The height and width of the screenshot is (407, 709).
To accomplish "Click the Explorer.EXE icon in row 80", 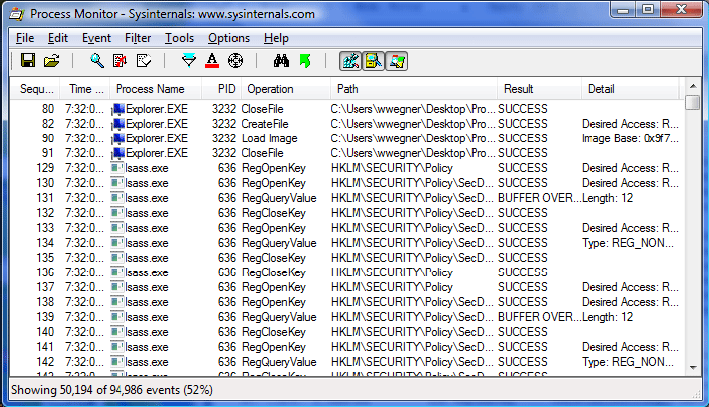I will pos(118,109).
